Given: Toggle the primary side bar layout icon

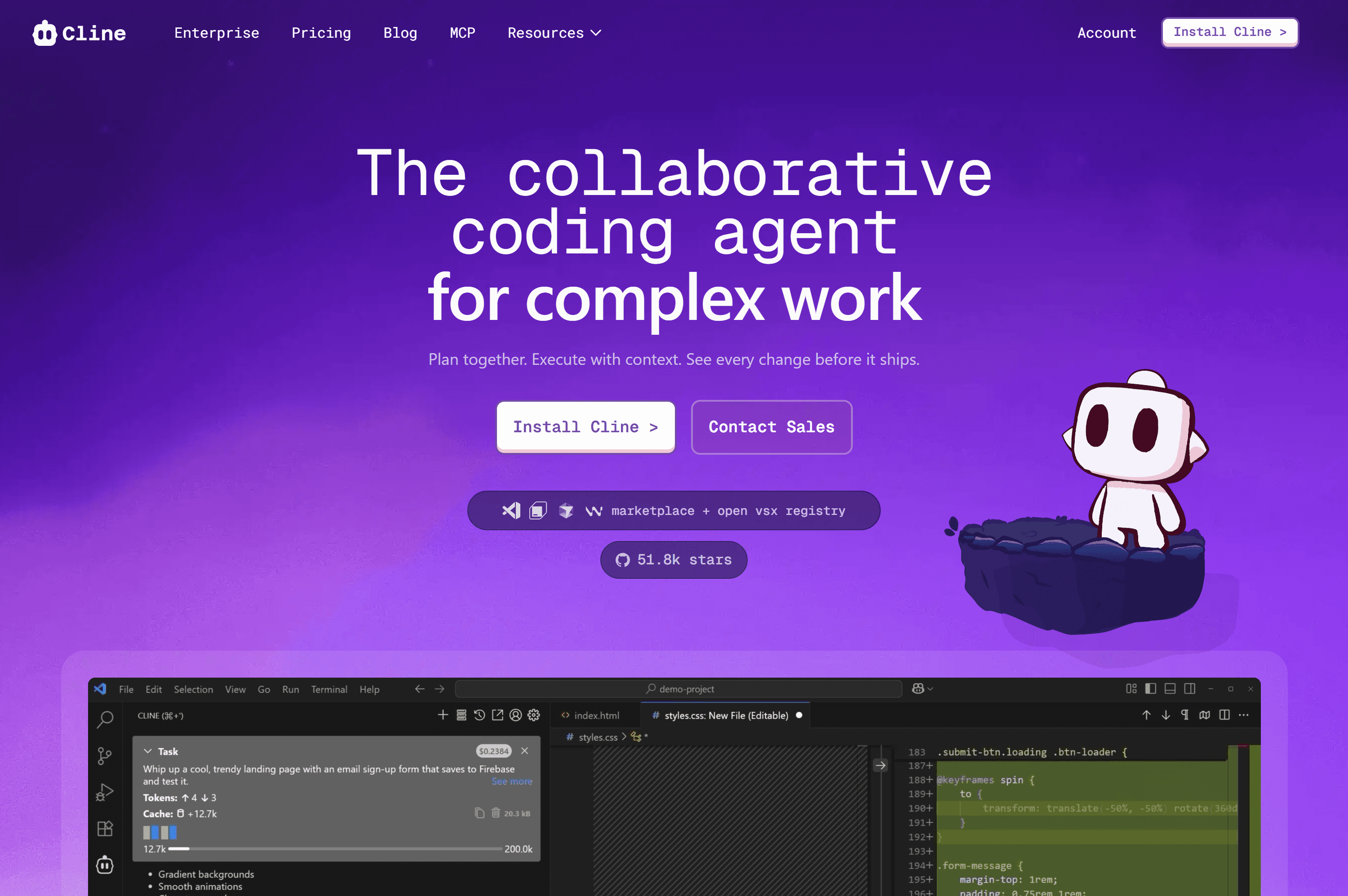Looking at the screenshot, I should pos(1150,688).
